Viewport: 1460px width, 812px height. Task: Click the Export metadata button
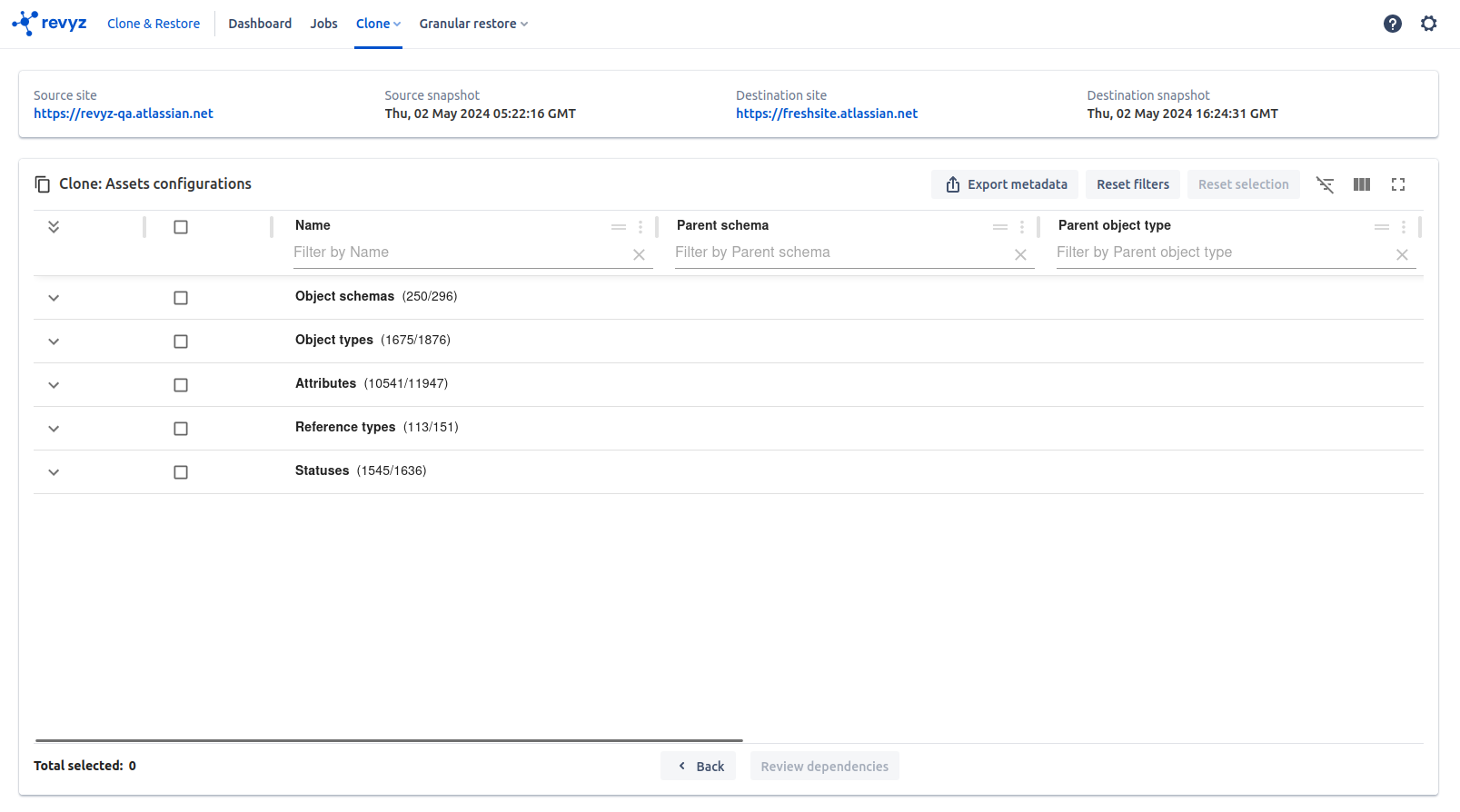[1005, 184]
